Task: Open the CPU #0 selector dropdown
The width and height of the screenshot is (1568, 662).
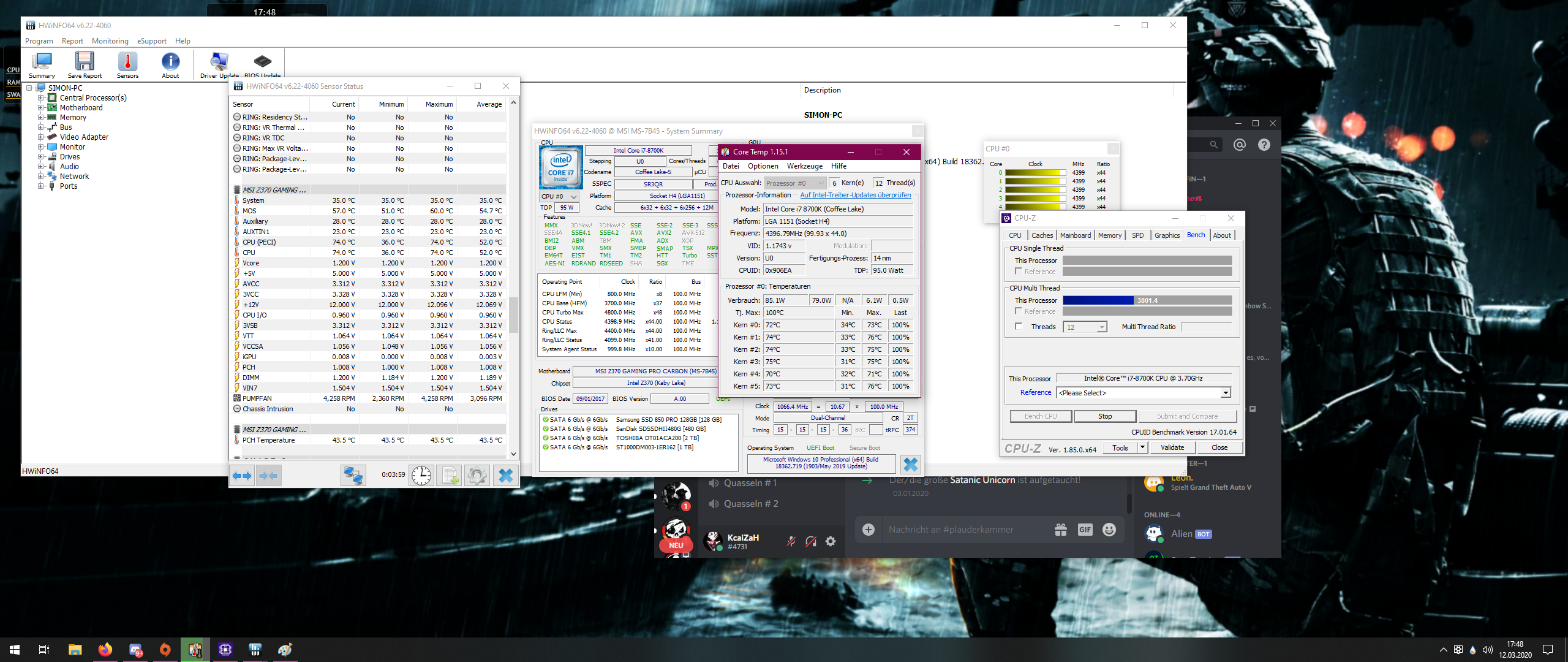Action: coord(559,197)
